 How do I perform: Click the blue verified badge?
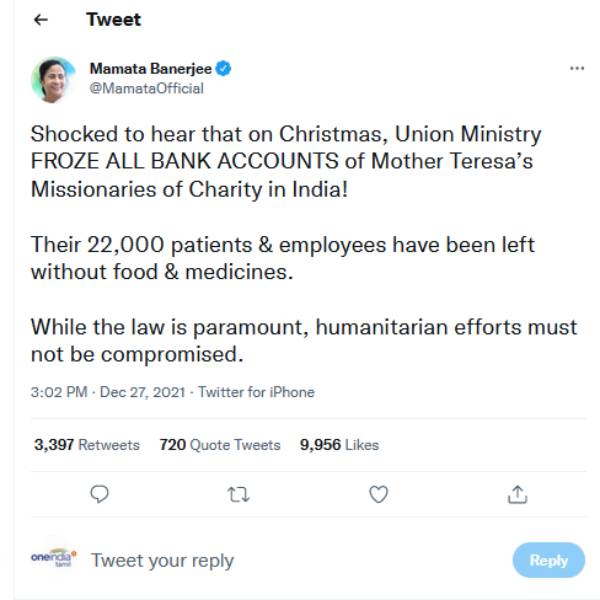[226, 68]
